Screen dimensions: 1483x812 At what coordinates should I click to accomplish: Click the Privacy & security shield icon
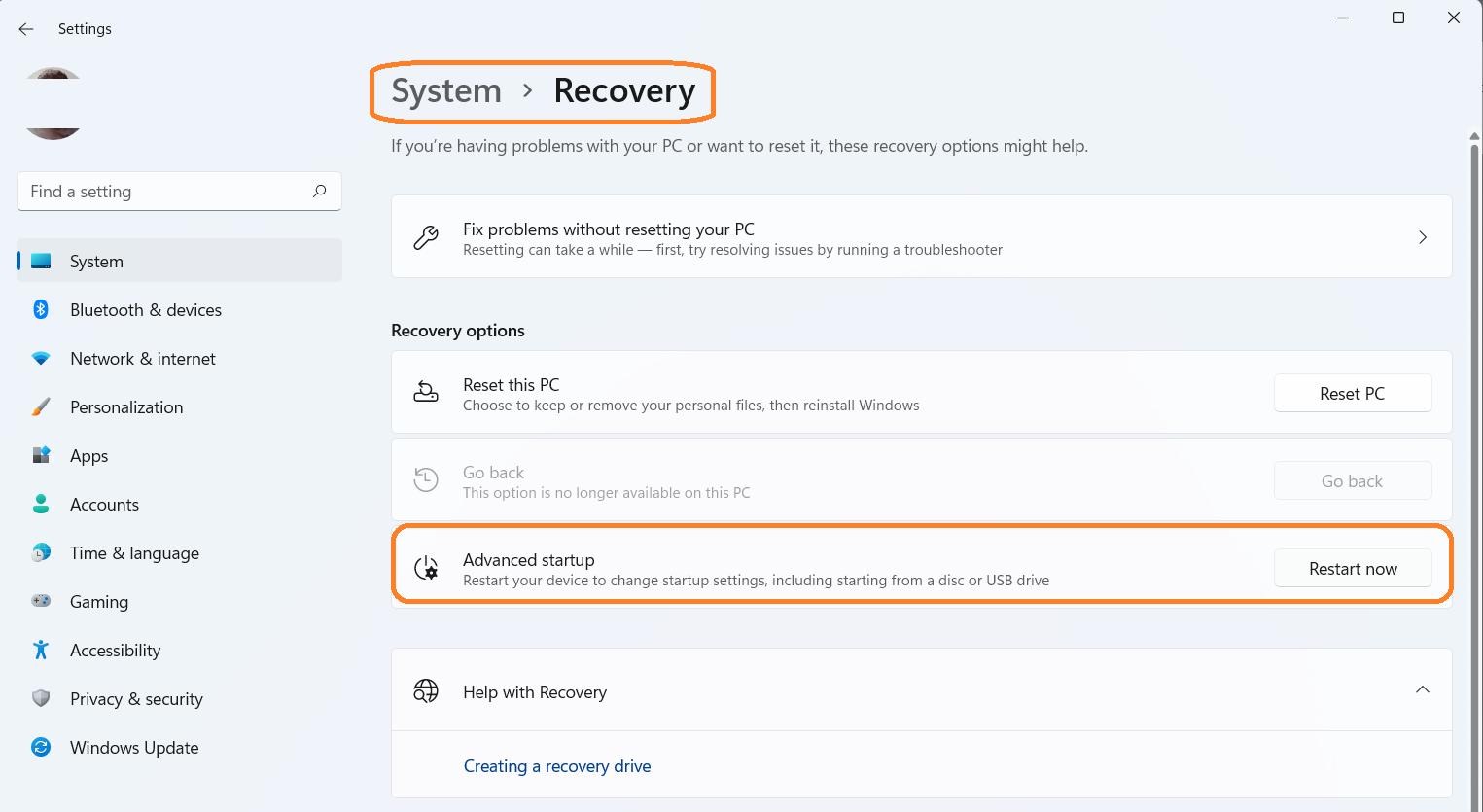click(x=41, y=698)
